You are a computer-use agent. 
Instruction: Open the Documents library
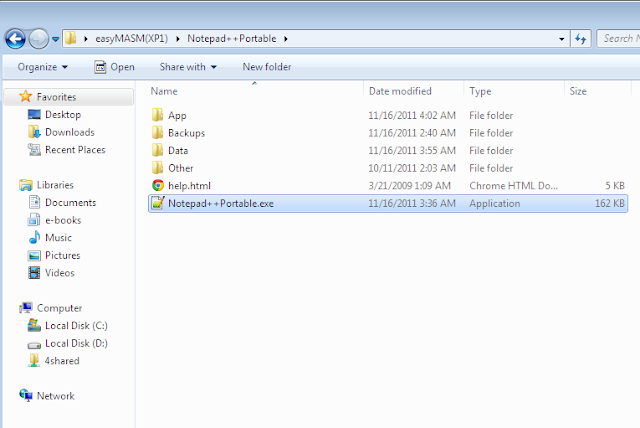[71, 202]
